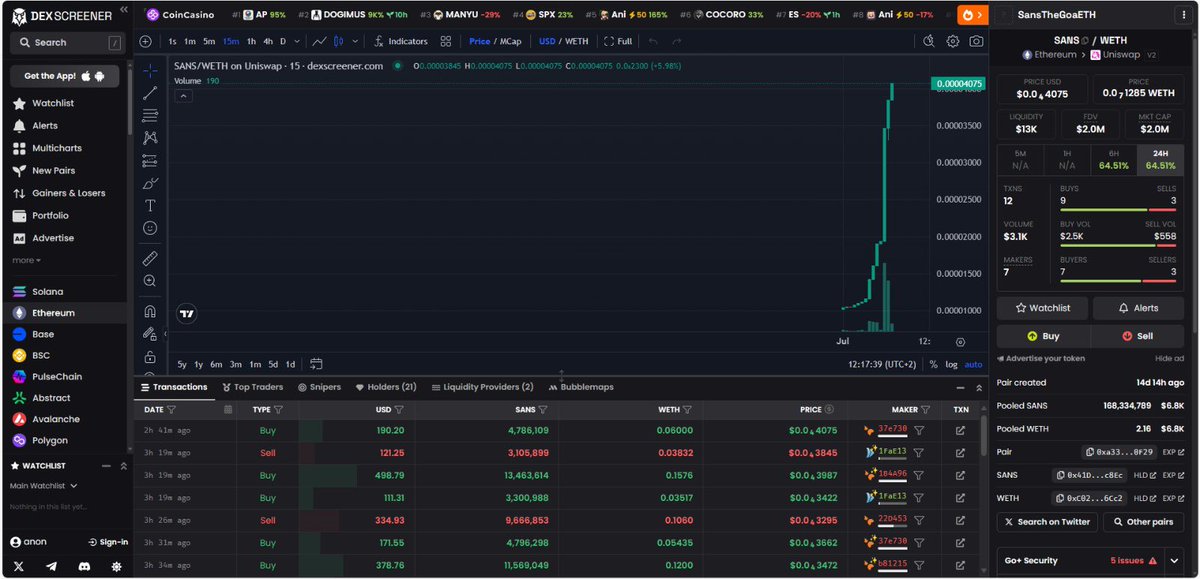Screen dimensions: 1200x579
Task: Select the 1h timeframe
Action: pyautogui.click(x=252, y=41)
